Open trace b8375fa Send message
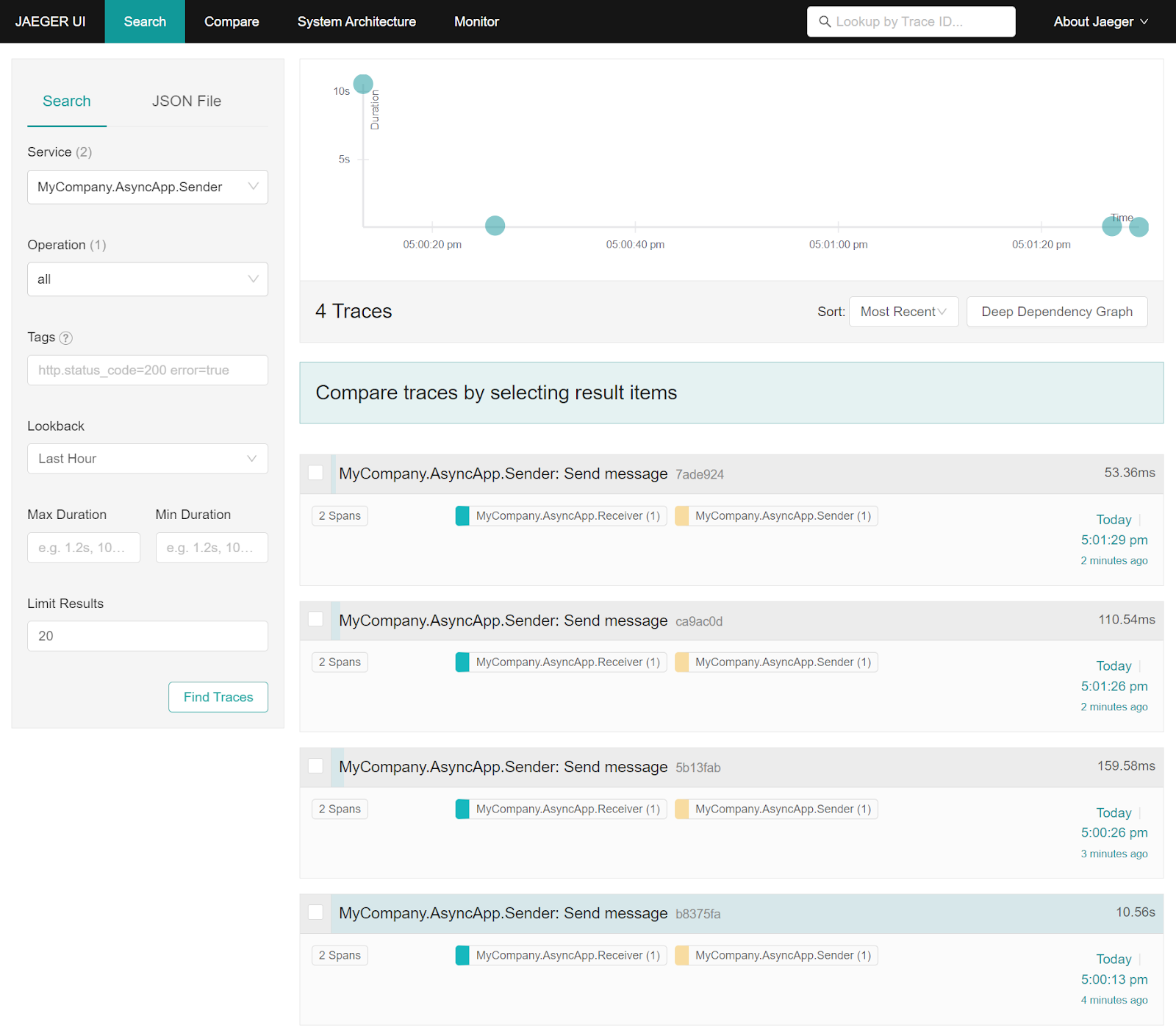Image resolution: width=1176 pixels, height=1033 pixels. [x=503, y=913]
